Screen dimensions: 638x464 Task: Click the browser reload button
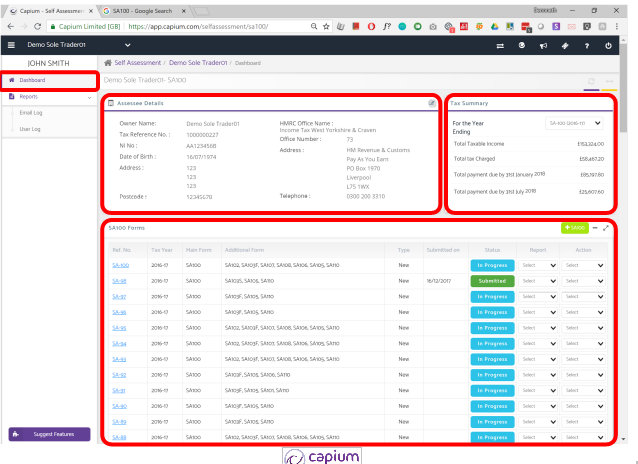point(37,26)
